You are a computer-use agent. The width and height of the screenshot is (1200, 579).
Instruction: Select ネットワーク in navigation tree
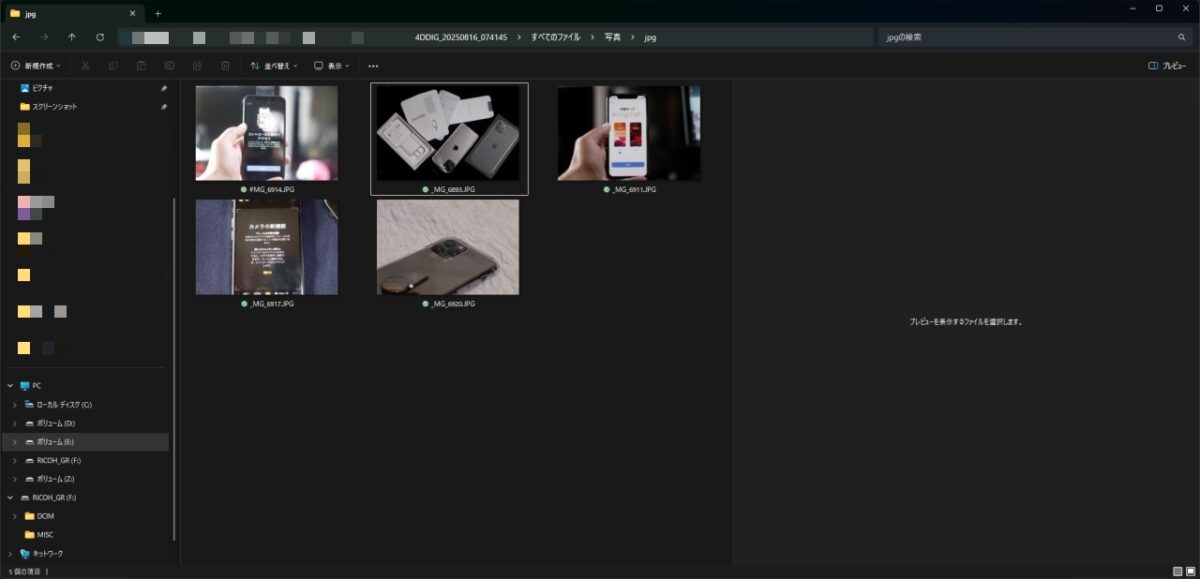47,553
